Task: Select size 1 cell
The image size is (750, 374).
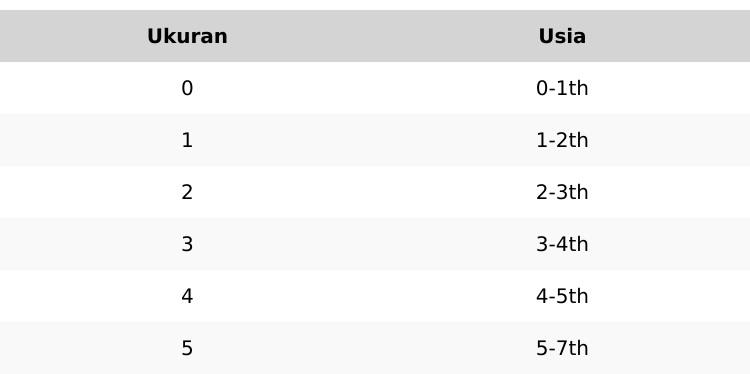Action: click(187, 140)
